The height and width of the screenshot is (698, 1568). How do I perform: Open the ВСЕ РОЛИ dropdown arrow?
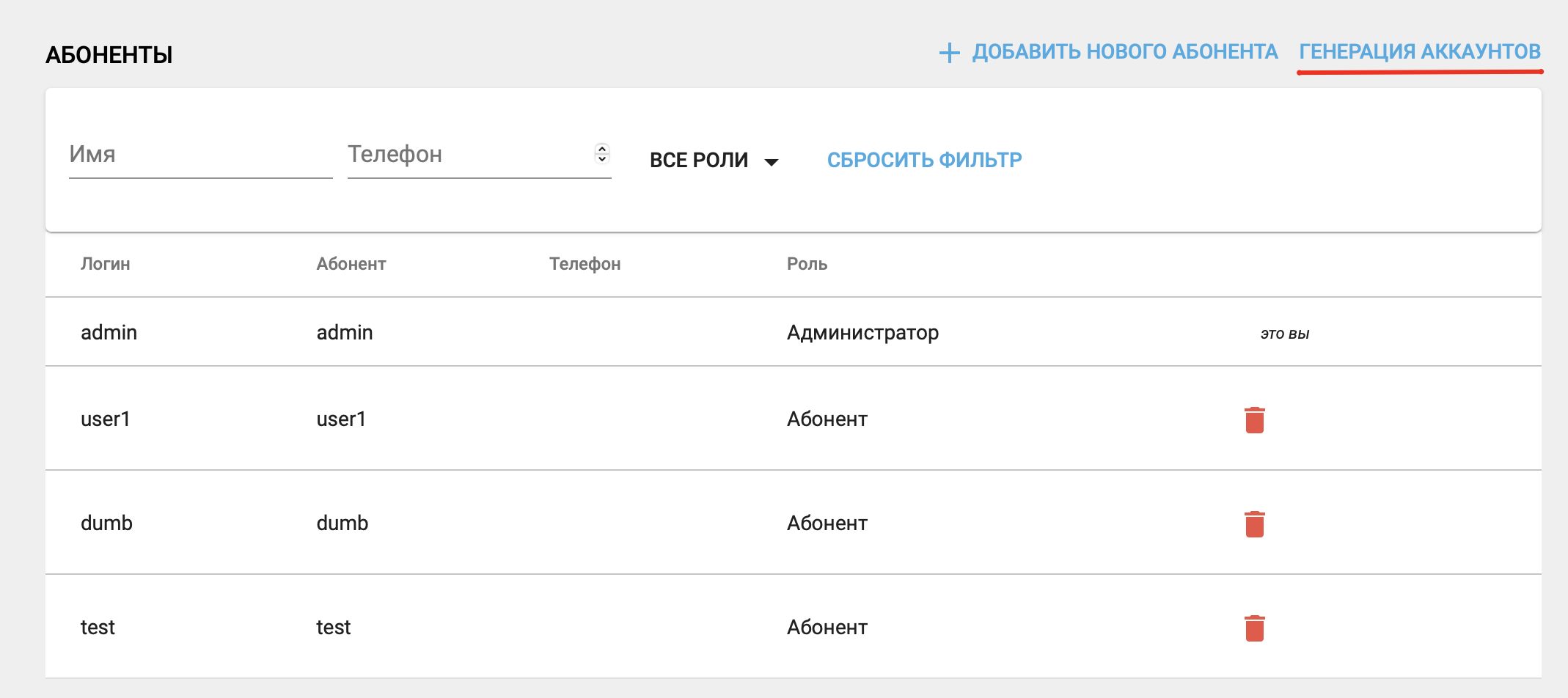771,162
